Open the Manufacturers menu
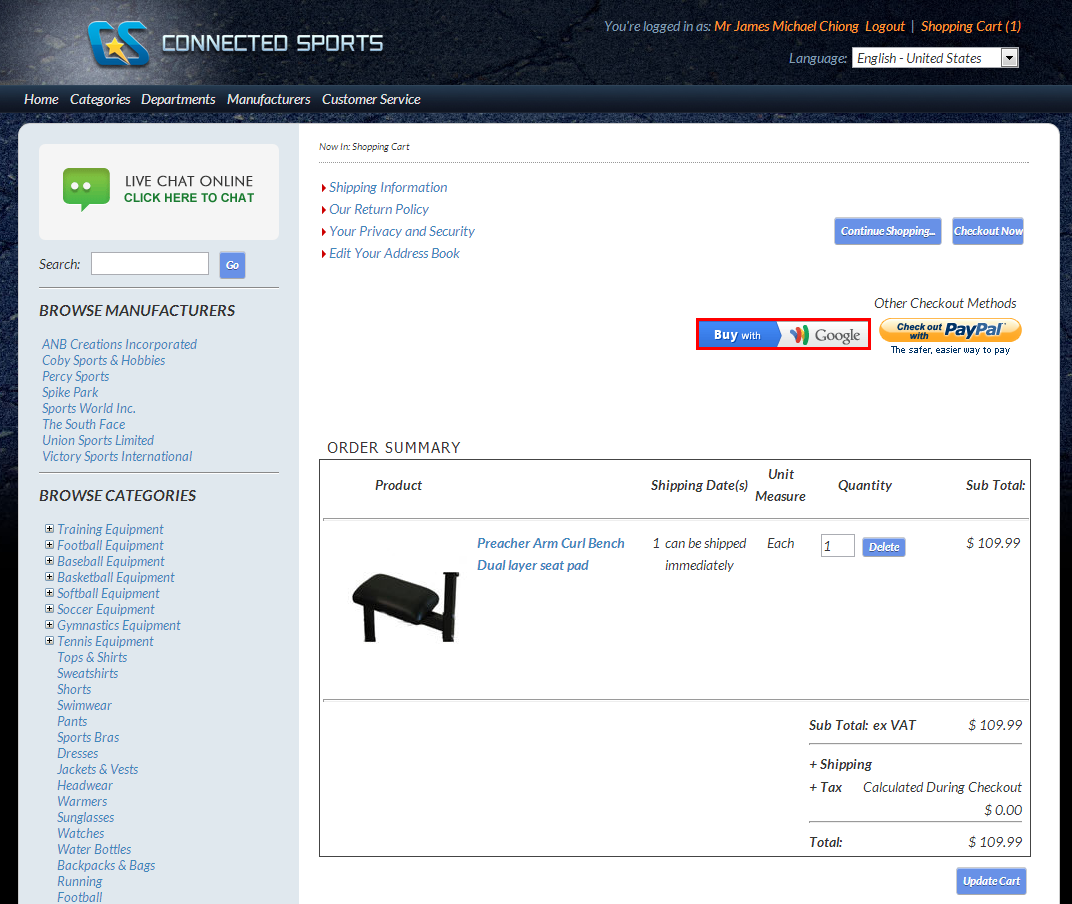 268,99
